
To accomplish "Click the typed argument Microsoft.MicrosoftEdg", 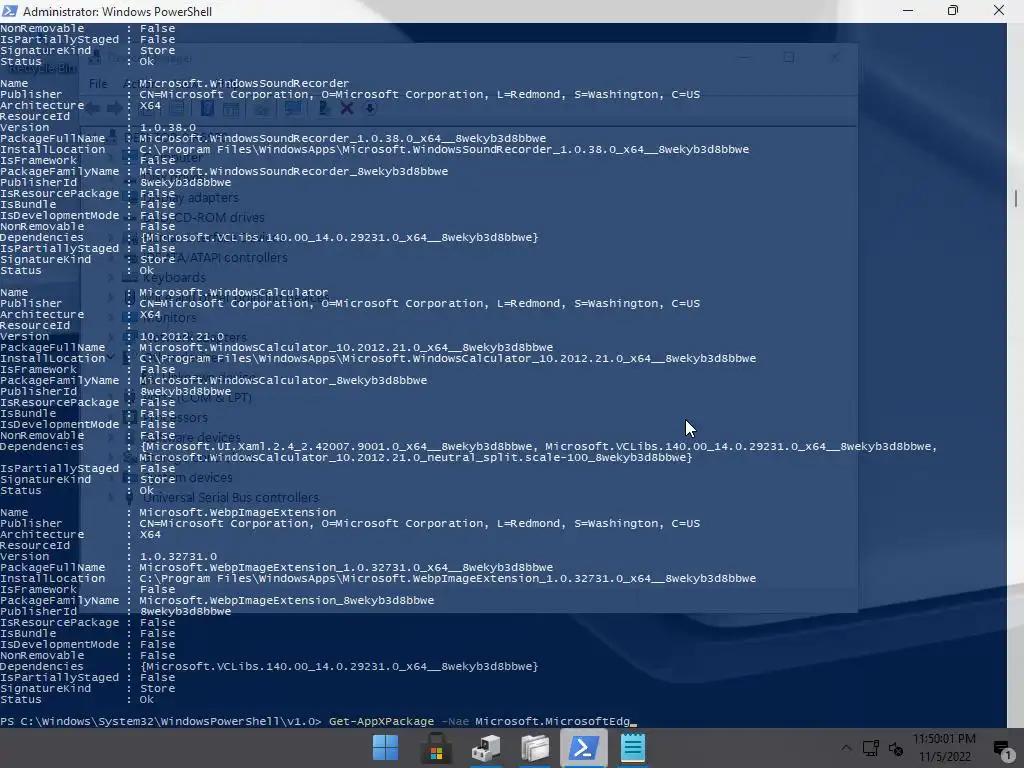I will pos(552,722).
